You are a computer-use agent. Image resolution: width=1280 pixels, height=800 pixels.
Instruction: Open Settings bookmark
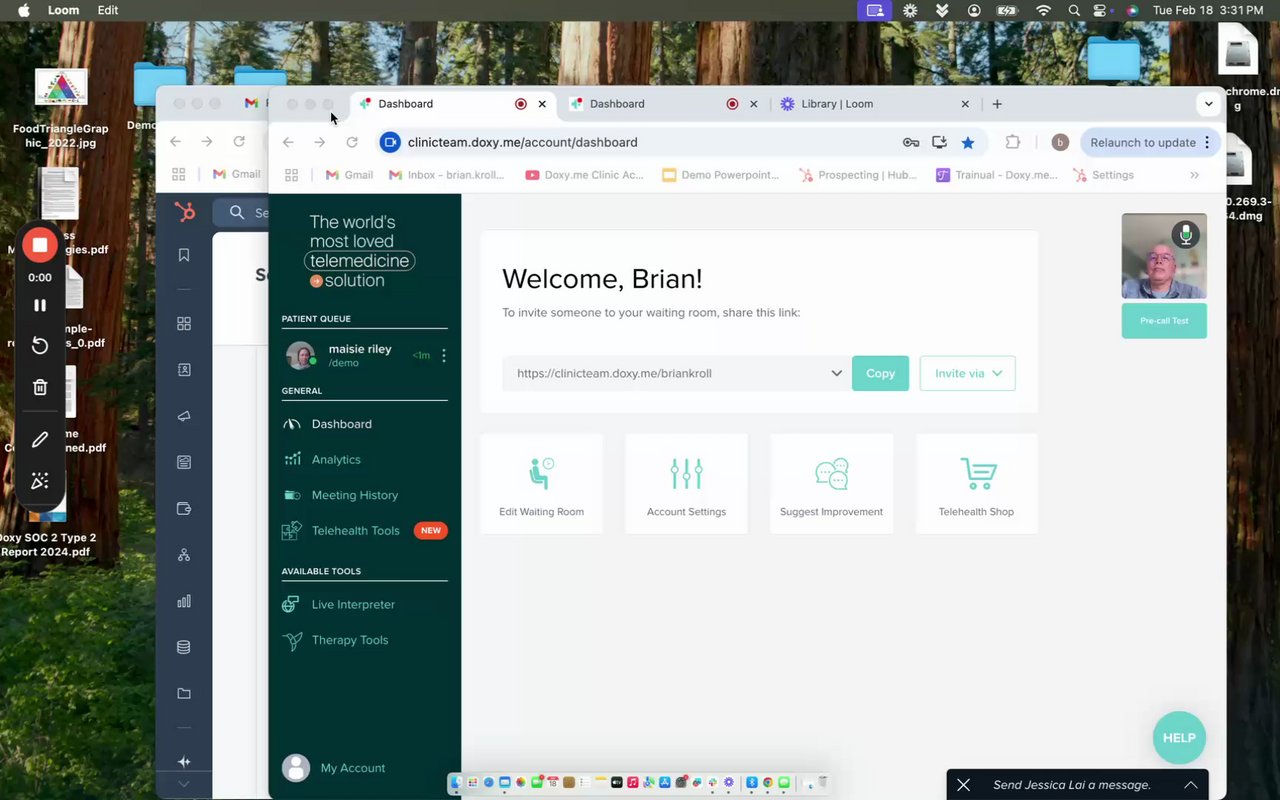tap(1103, 175)
